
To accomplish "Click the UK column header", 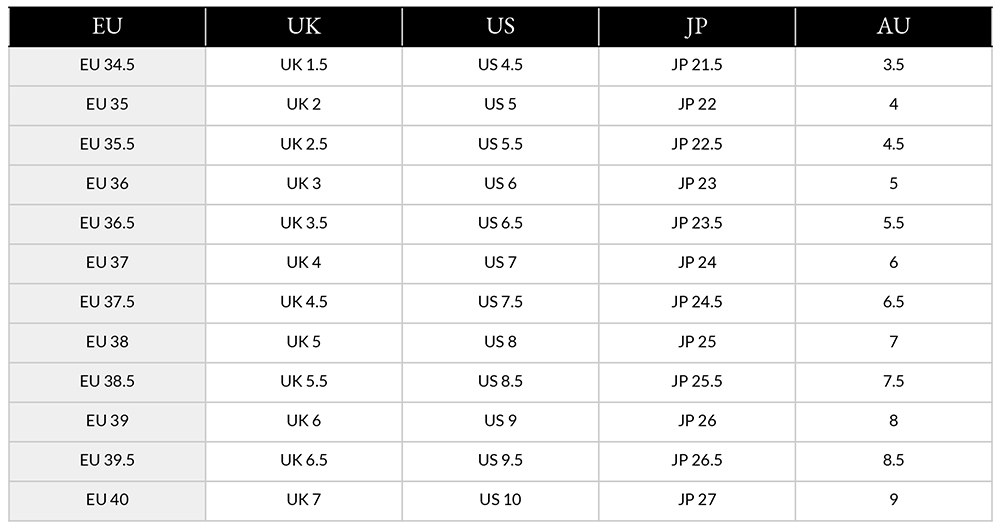I will click(x=304, y=26).
